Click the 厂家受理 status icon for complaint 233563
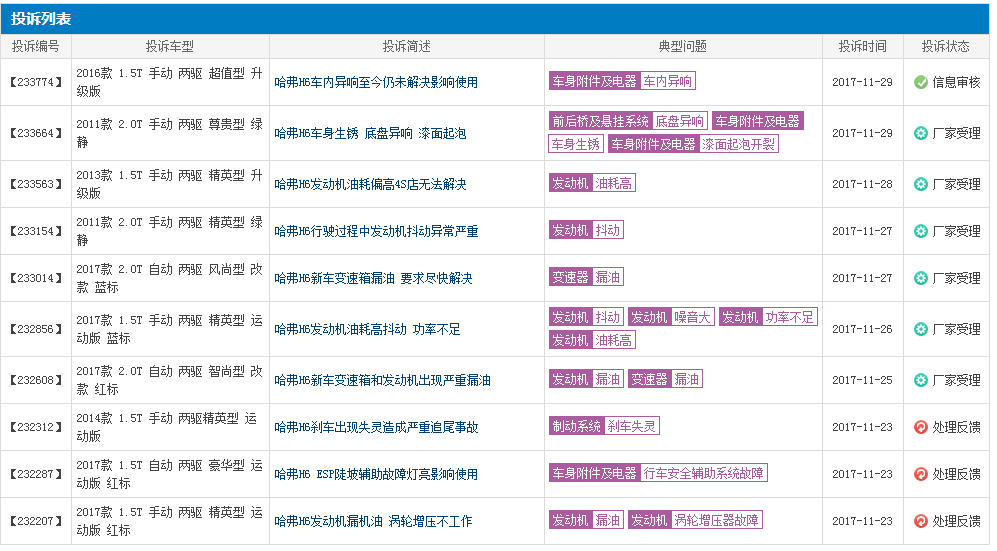The width and height of the screenshot is (997, 551). (921, 184)
